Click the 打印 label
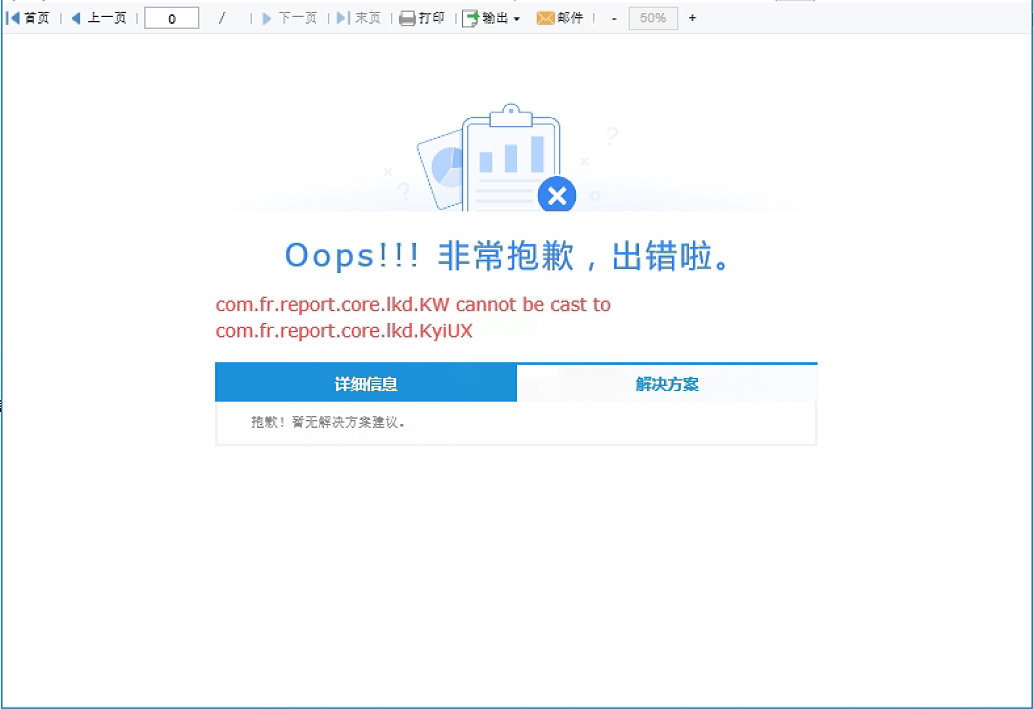Image resolution: width=1033 pixels, height=709 pixels. (432, 18)
